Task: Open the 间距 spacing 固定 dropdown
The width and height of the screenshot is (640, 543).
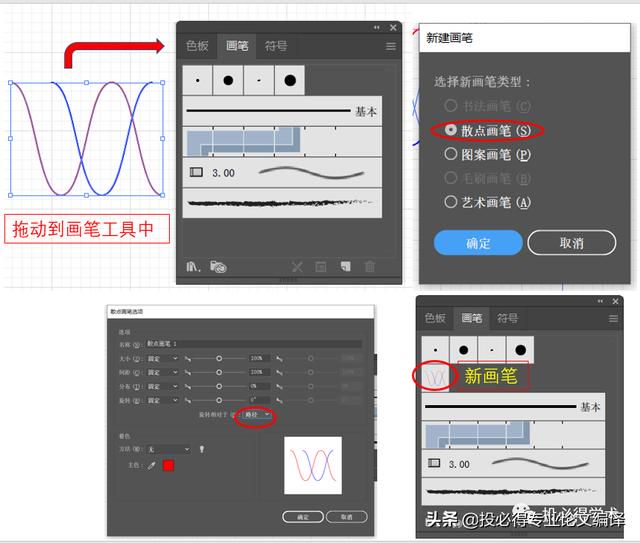Action: 162,372
